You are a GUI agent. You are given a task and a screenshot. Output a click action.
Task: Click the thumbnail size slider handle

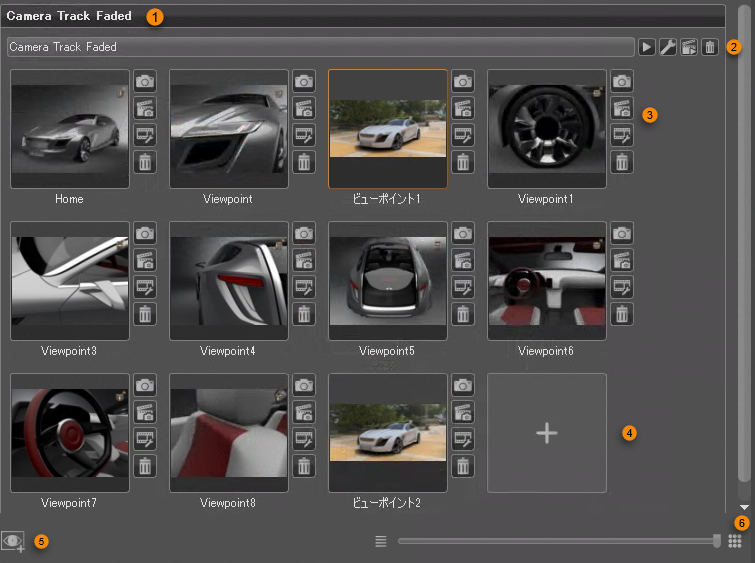(x=717, y=541)
